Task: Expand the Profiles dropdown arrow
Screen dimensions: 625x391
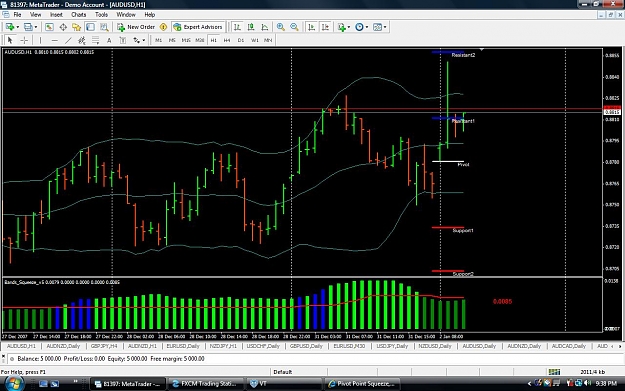Action: click(x=36, y=27)
